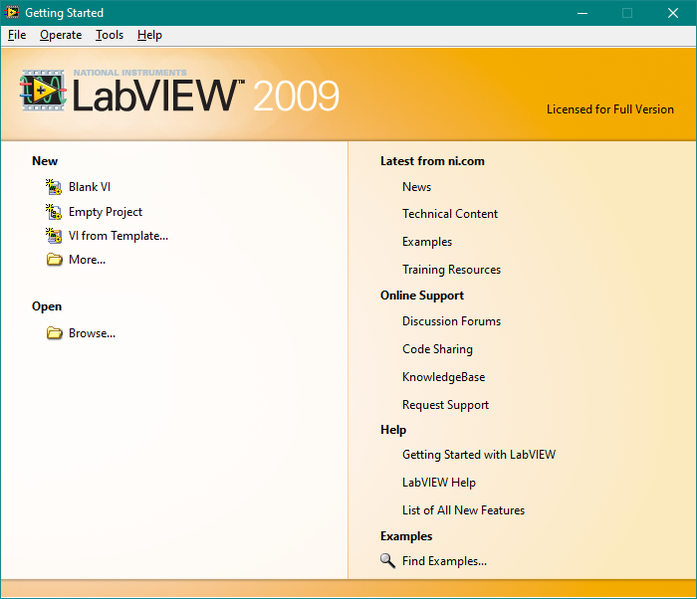Open Examples link under Latest from ni.com

[427, 242]
